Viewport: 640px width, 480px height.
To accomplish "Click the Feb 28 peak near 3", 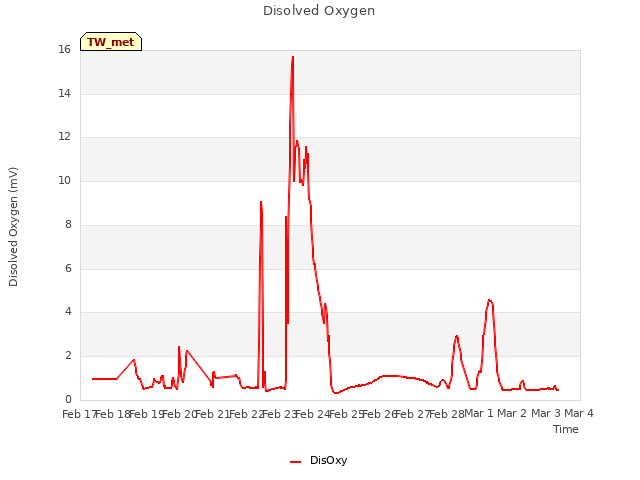I will coord(456,336).
